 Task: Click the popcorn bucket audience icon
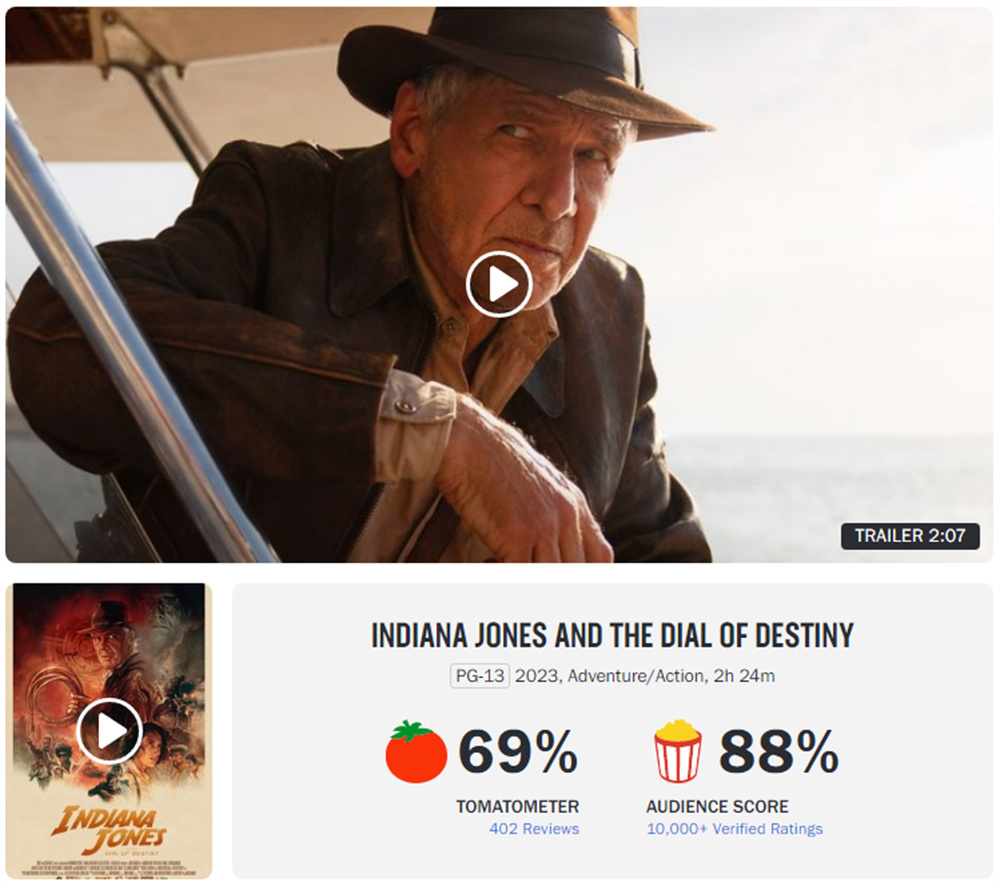tap(678, 751)
